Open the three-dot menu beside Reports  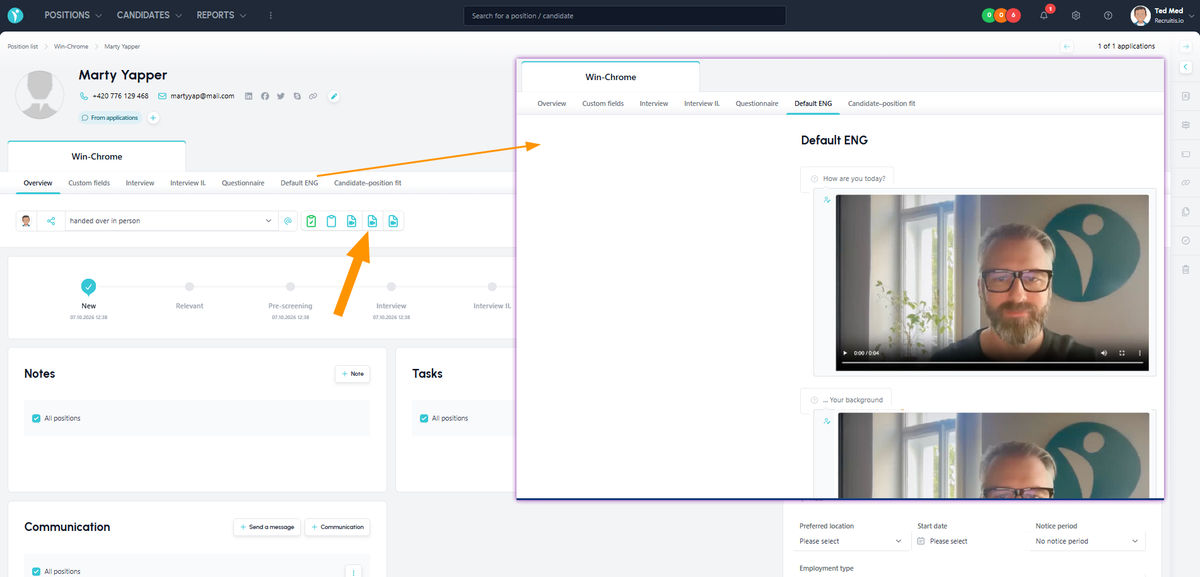click(x=271, y=16)
